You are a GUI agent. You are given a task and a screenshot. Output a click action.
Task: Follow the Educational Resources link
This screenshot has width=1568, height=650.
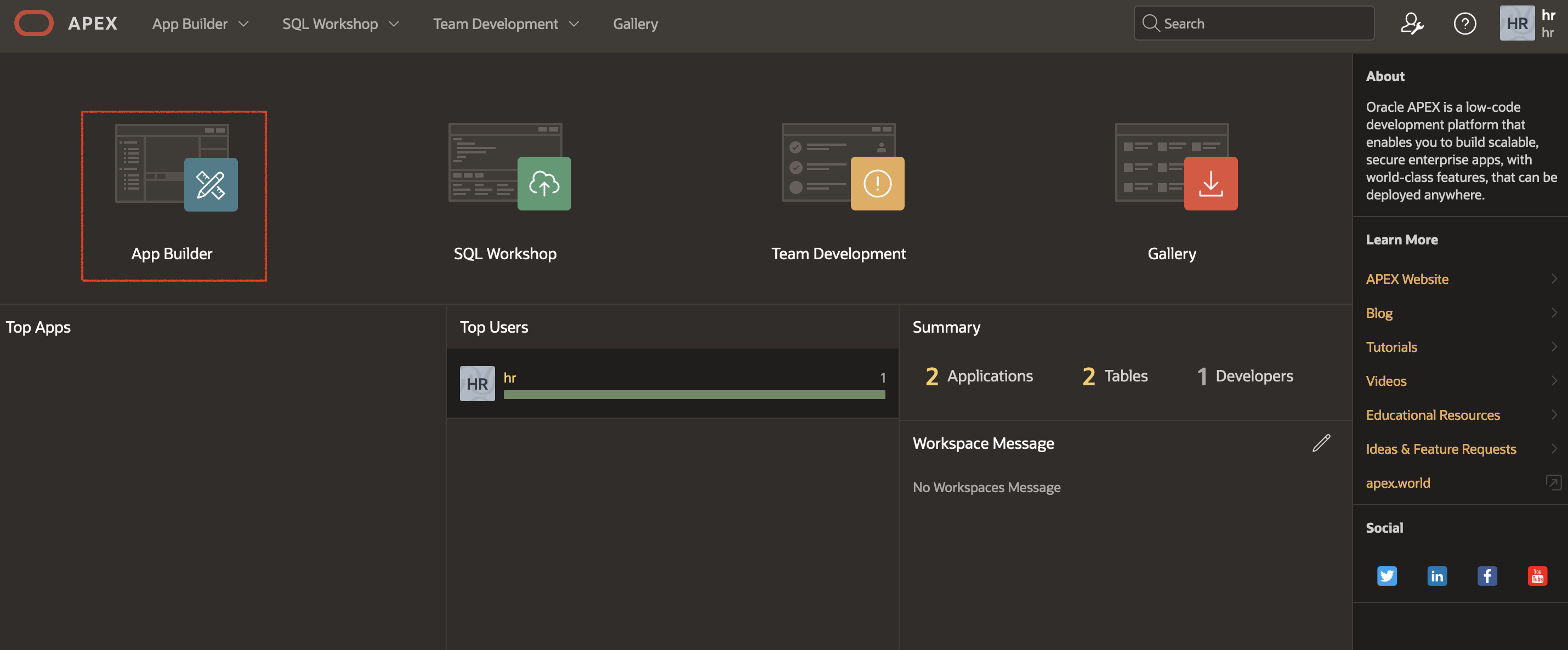(x=1434, y=414)
